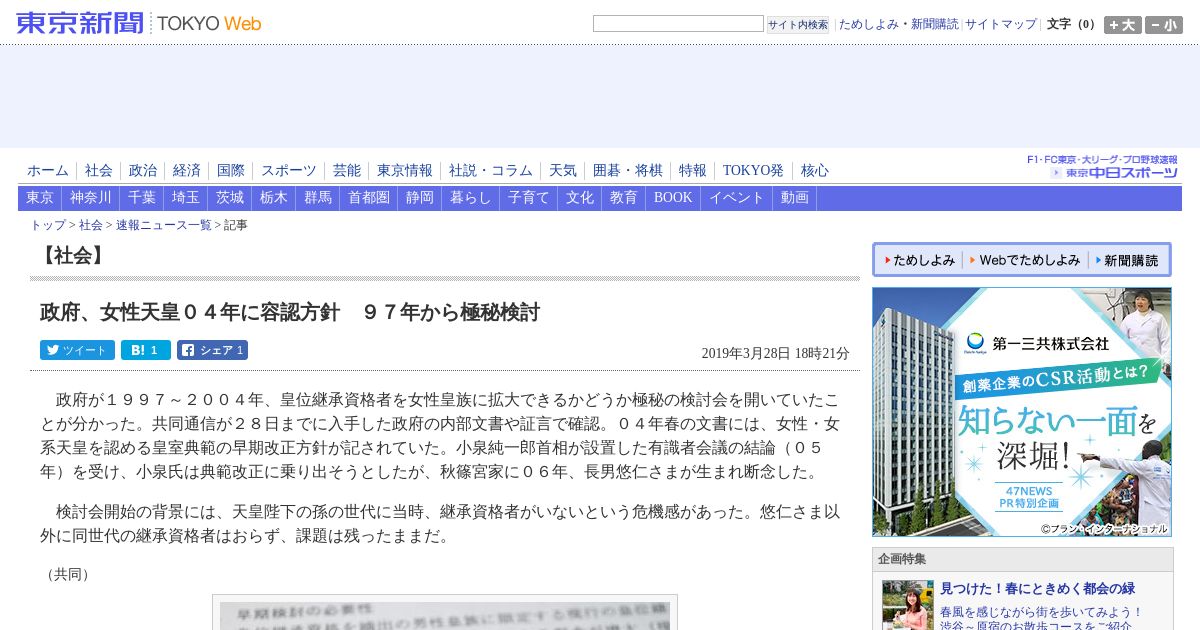Viewport: 1200px width, 630px height.
Task: Open the 東京情報 section
Action: point(405,171)
